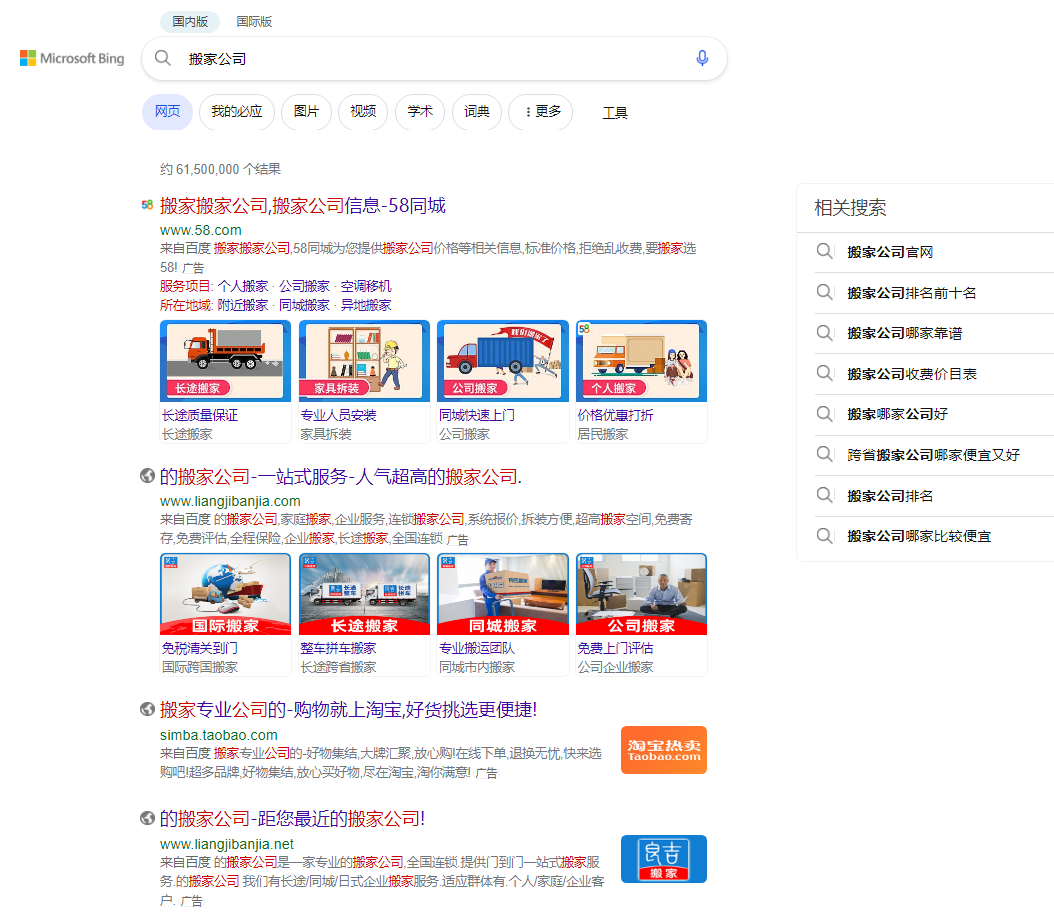1054x914 pixels.
Task: Switch to 国际版 search mode
Action: click(254, 22)
